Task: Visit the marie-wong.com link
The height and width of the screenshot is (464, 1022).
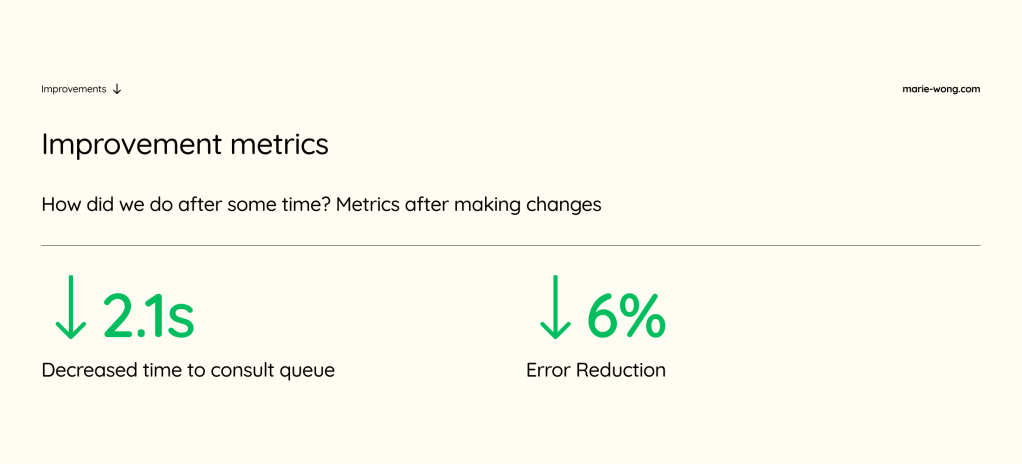Action: pos(940,89)
